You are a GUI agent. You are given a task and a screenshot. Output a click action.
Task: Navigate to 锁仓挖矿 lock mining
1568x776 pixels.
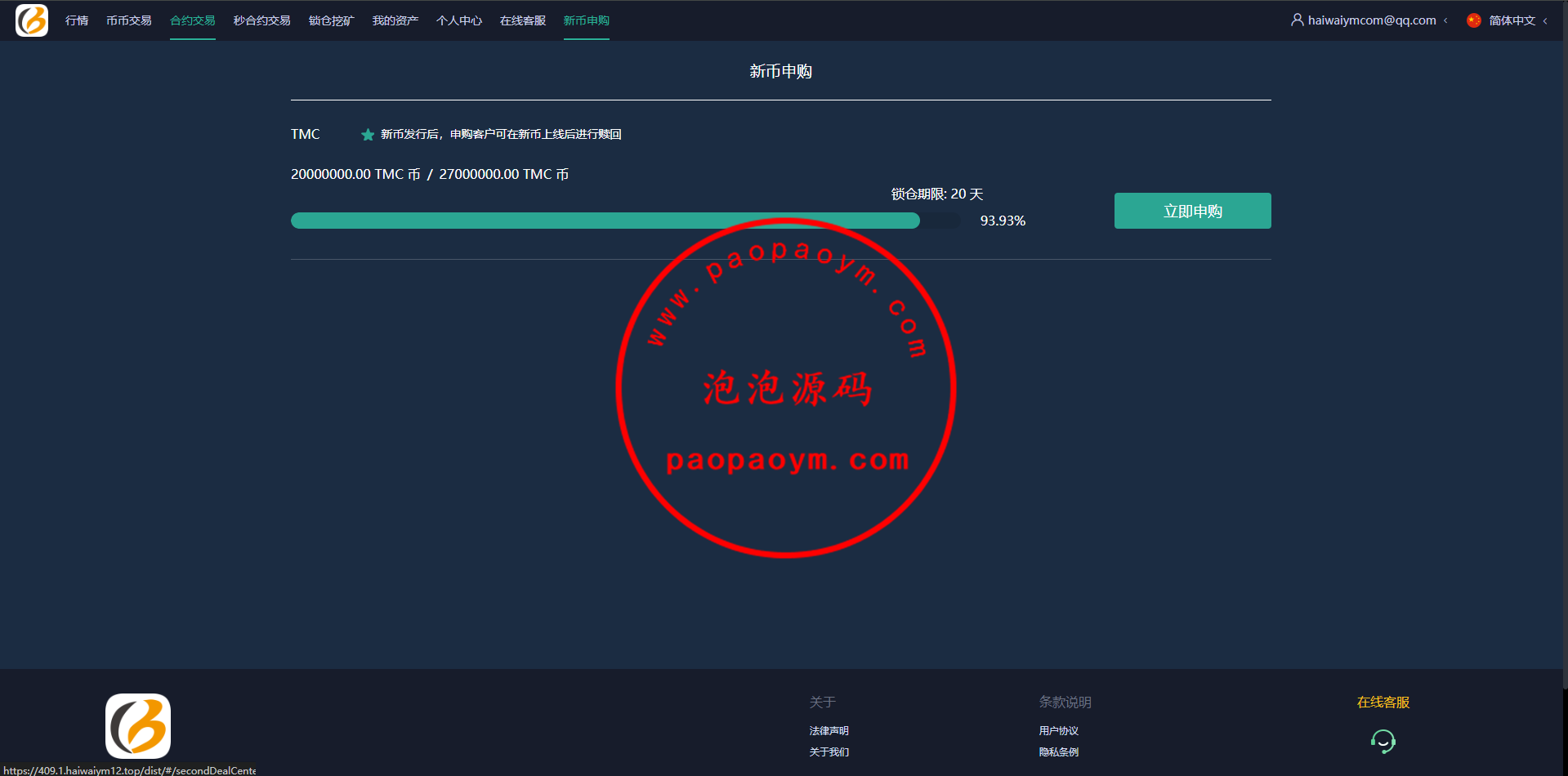pos(332,20)
